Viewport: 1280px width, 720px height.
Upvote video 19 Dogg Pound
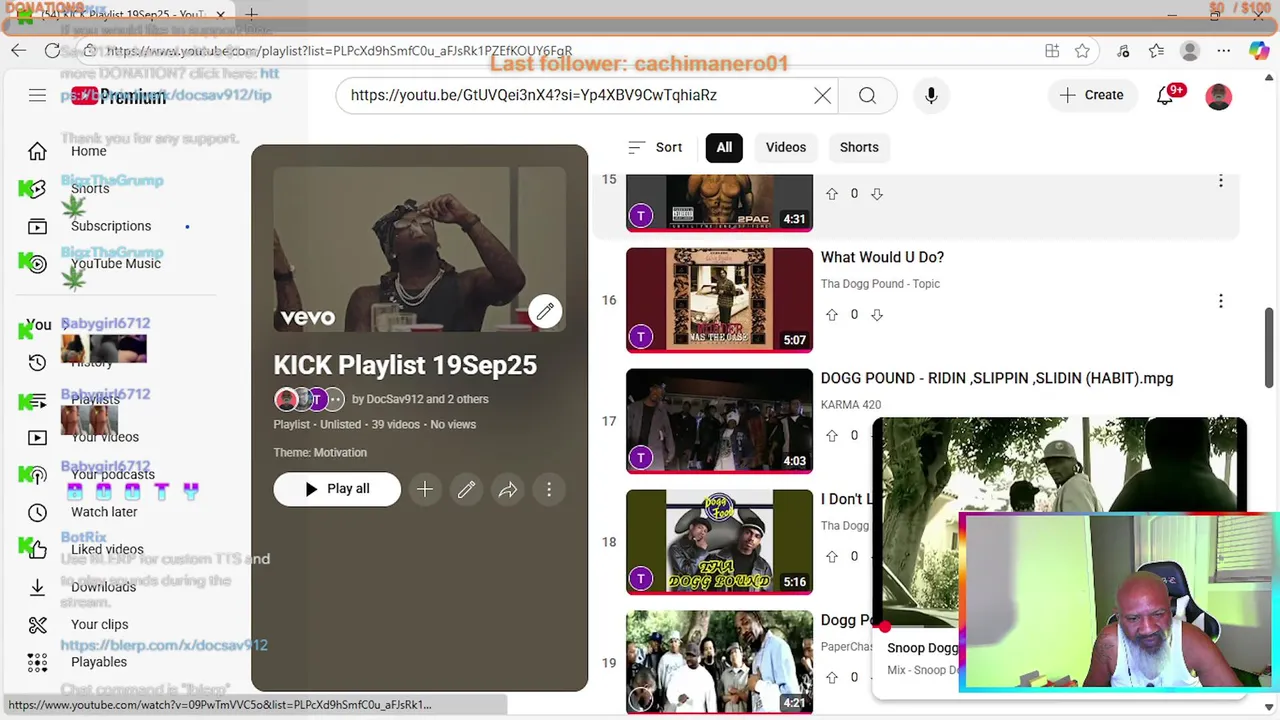click(832, 677)
